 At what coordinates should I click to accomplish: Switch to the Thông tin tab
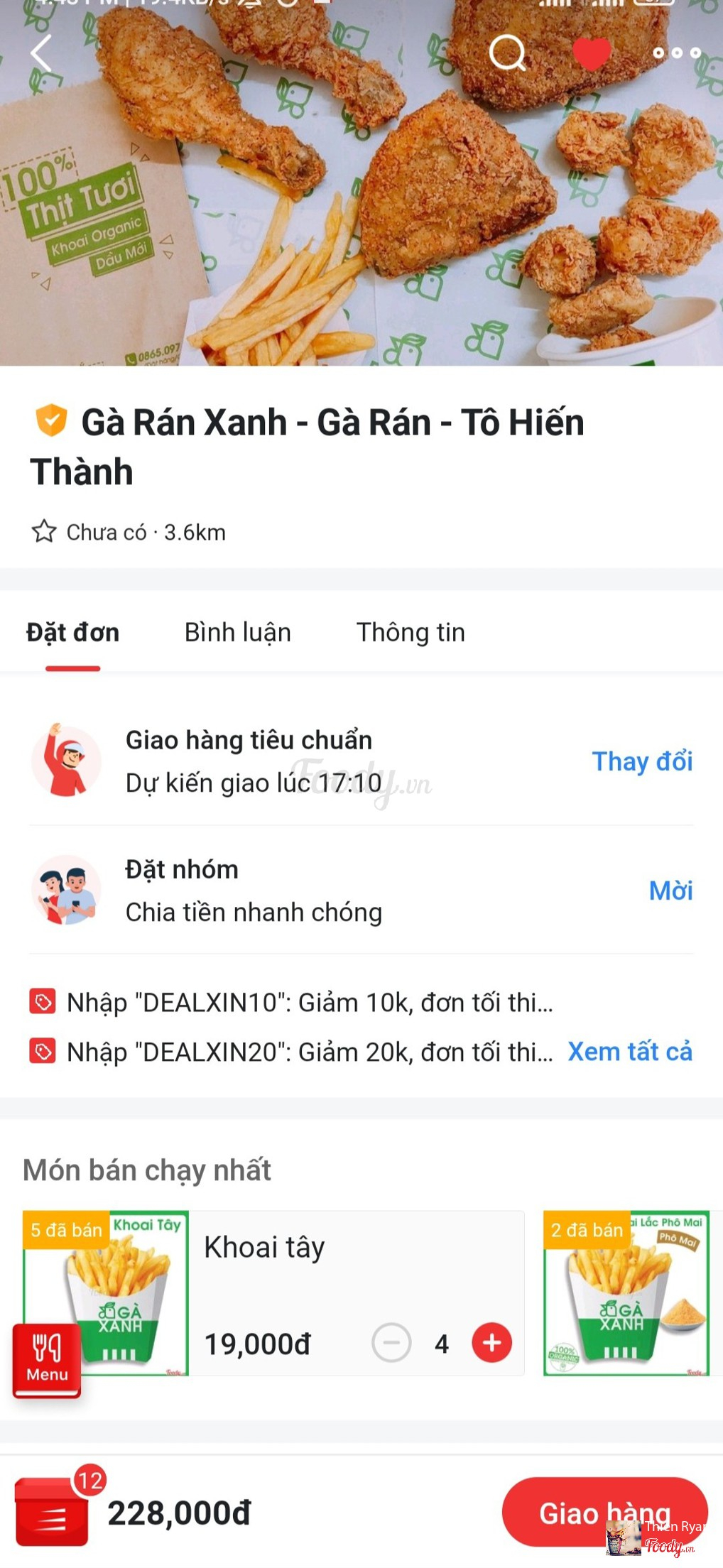click(x=411, y=632)
